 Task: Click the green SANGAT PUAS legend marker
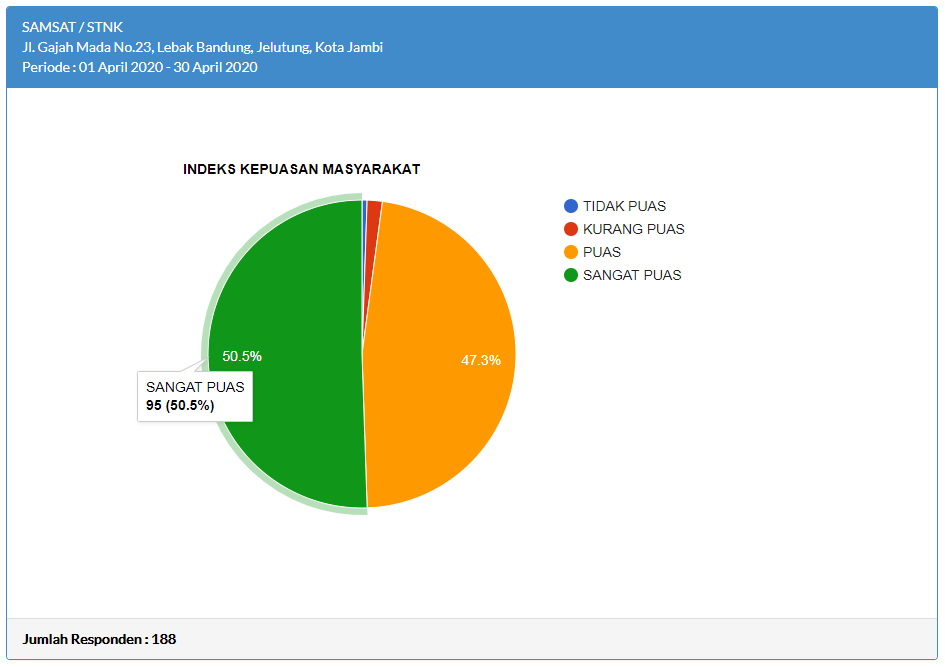(x=571, y=275)
